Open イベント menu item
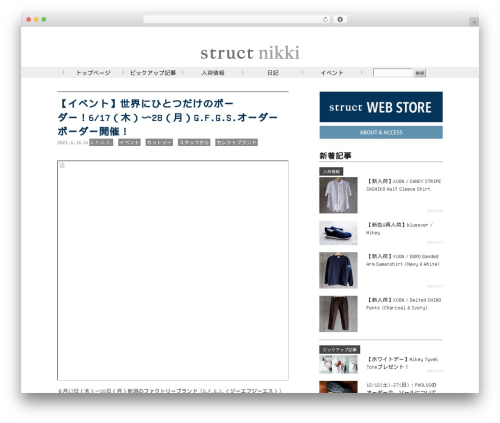Viewport: 500px width, 423px height. (332, 73)
